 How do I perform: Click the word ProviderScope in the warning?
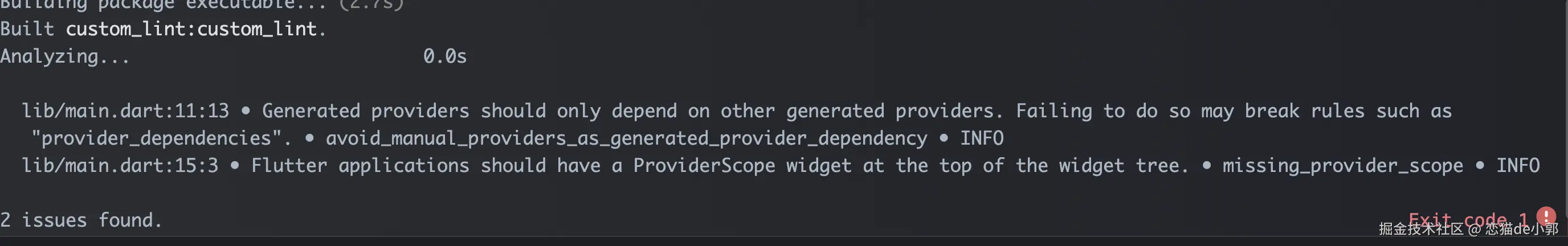click(704, 166)
